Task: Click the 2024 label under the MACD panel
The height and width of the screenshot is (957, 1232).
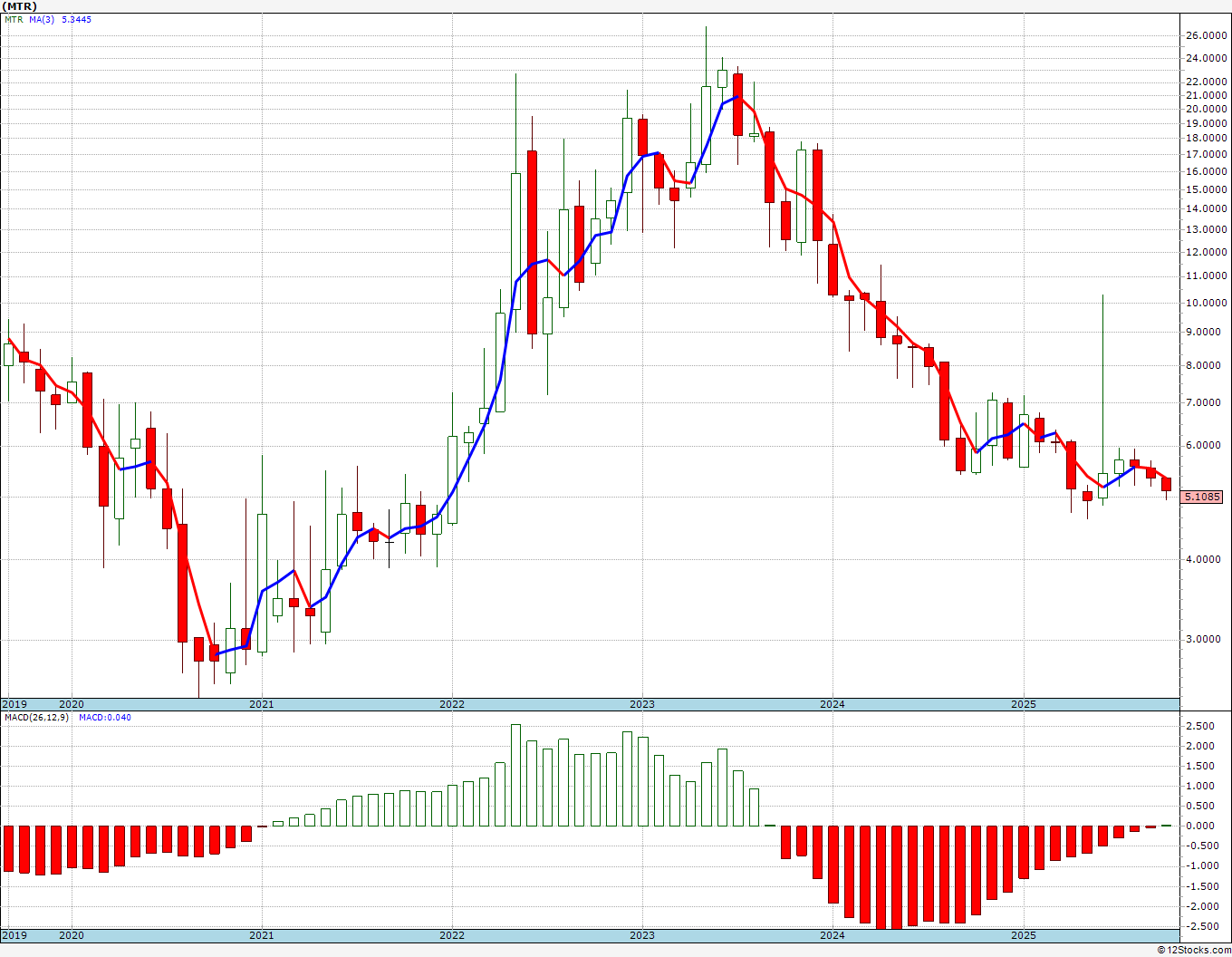Action: tap(833, 935)
